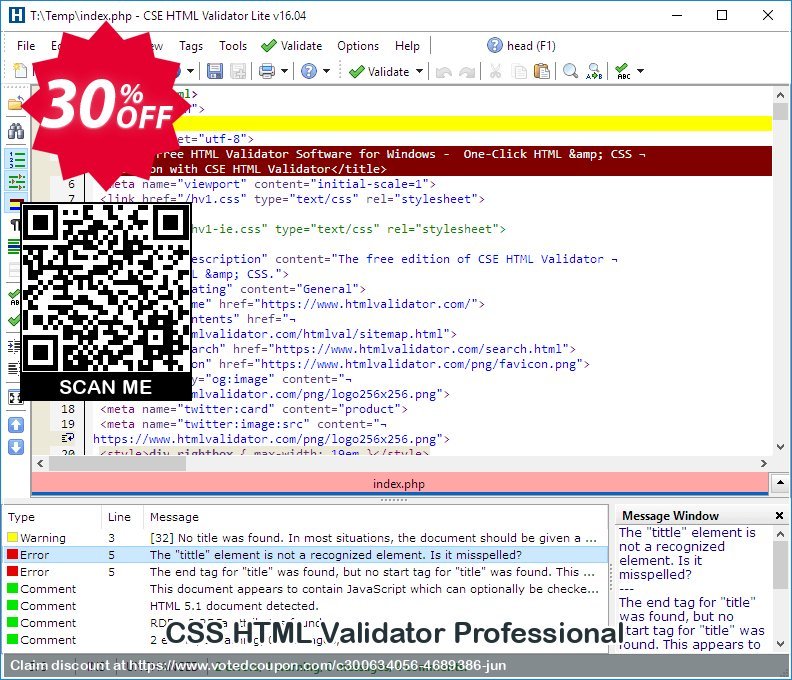Close the Message Window panel
This screenshot has width=792, height=680.
click(779, 515)
